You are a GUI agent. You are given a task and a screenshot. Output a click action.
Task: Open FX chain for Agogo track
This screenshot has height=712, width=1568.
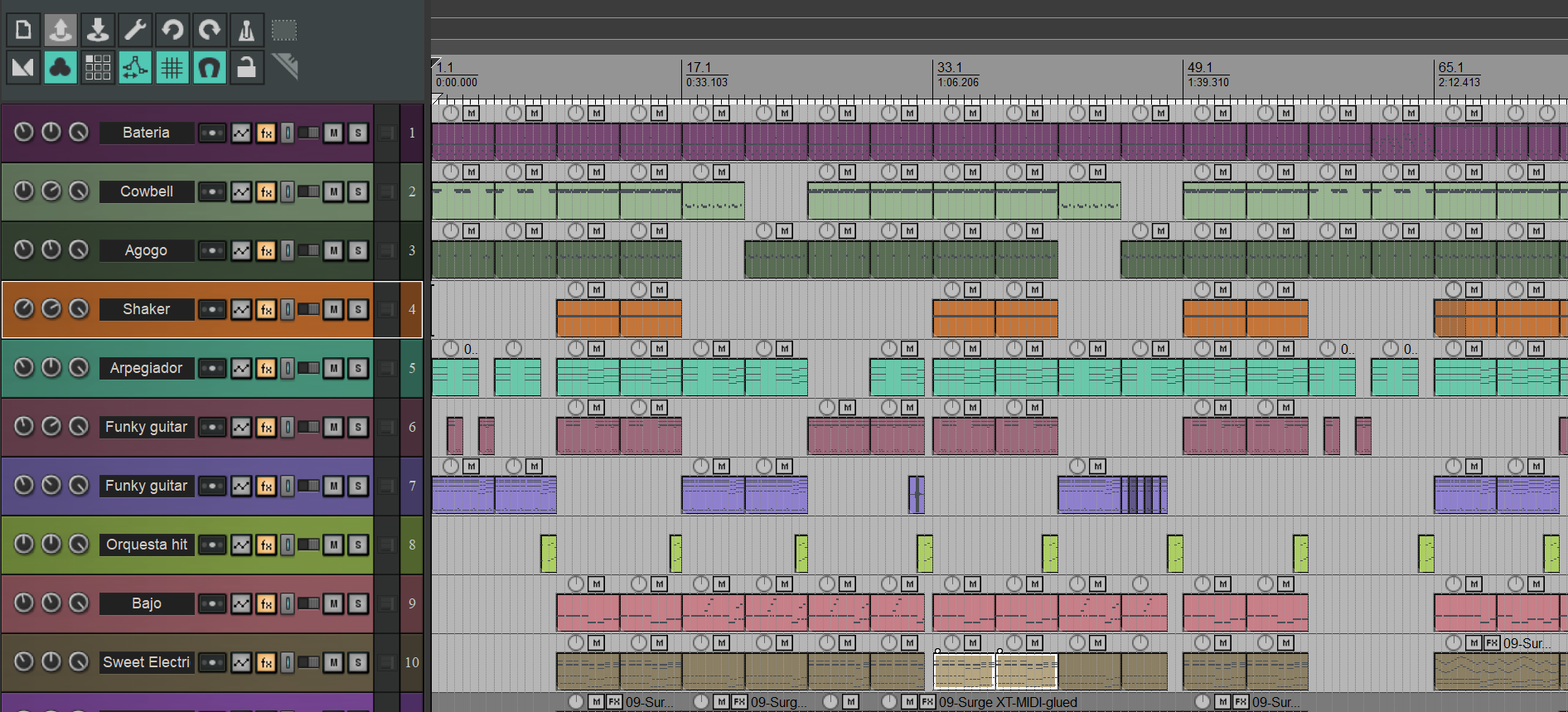pyautogui.click(x=266, y=250)
